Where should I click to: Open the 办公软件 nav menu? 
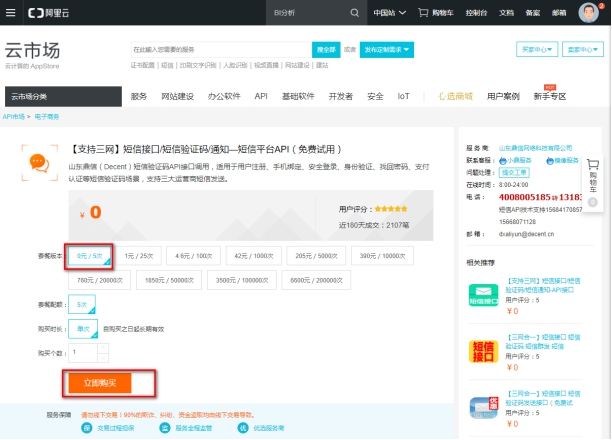pos(224,96)
